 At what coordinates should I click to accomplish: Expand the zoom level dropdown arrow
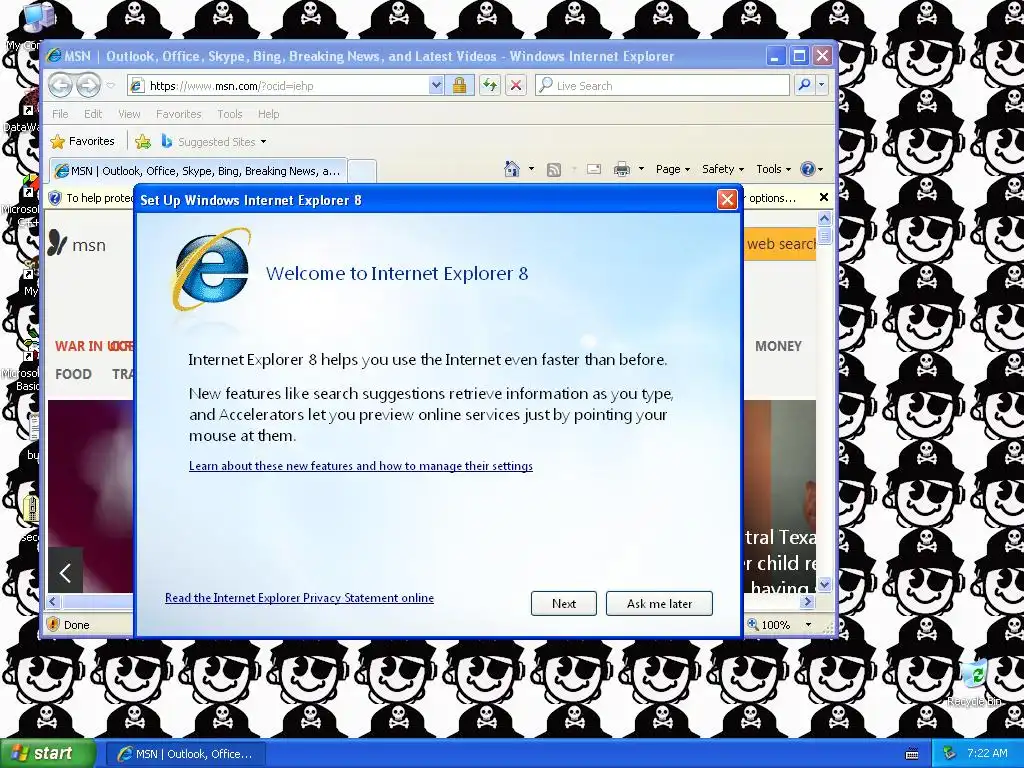tap(808, 625)
